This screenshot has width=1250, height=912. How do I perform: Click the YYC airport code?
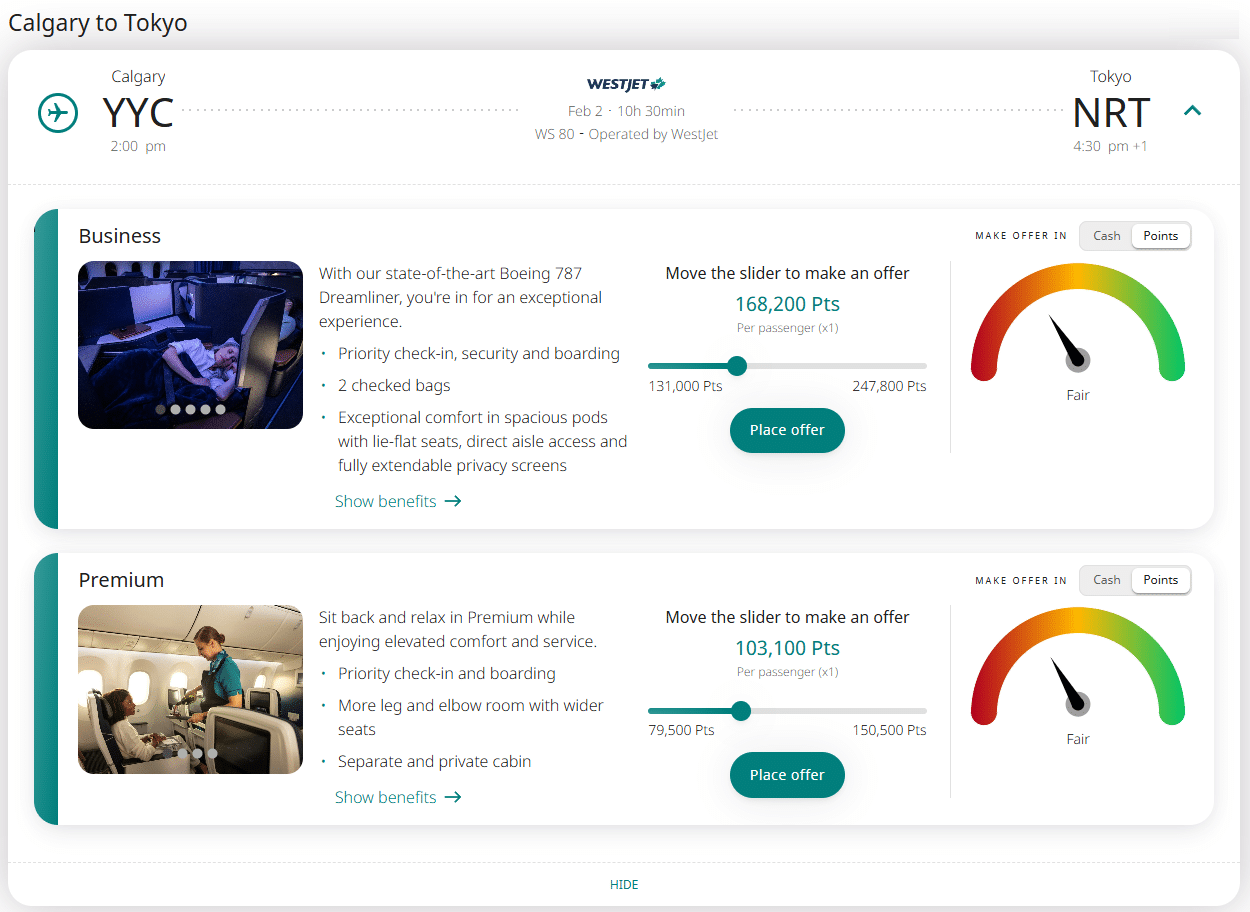click(x=138, y=113)
